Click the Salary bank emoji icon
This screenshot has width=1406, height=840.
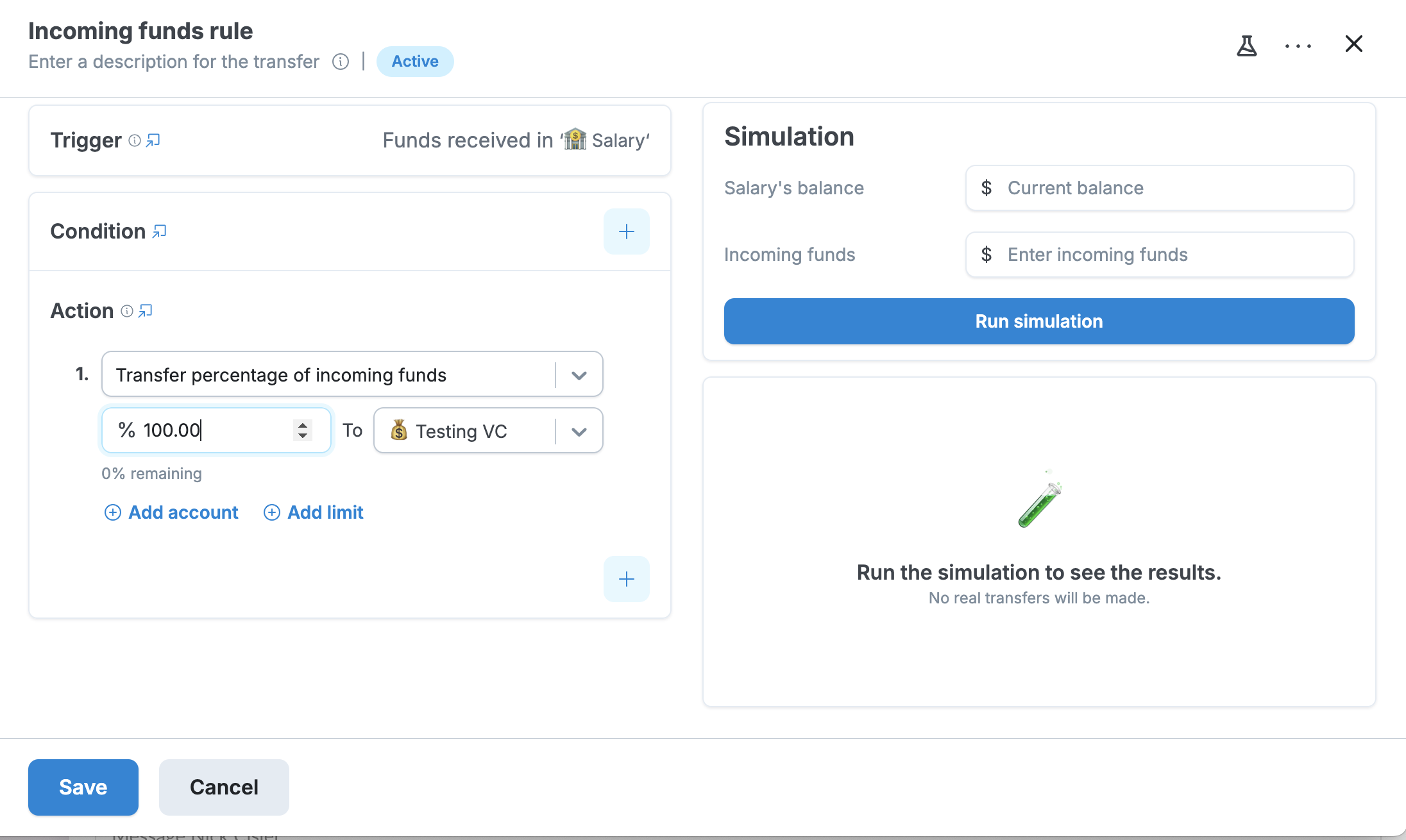[575, 139]
